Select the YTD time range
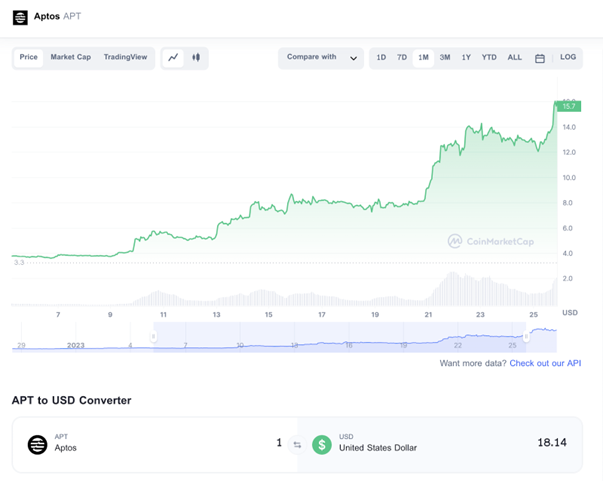 [x=489, y=58]
